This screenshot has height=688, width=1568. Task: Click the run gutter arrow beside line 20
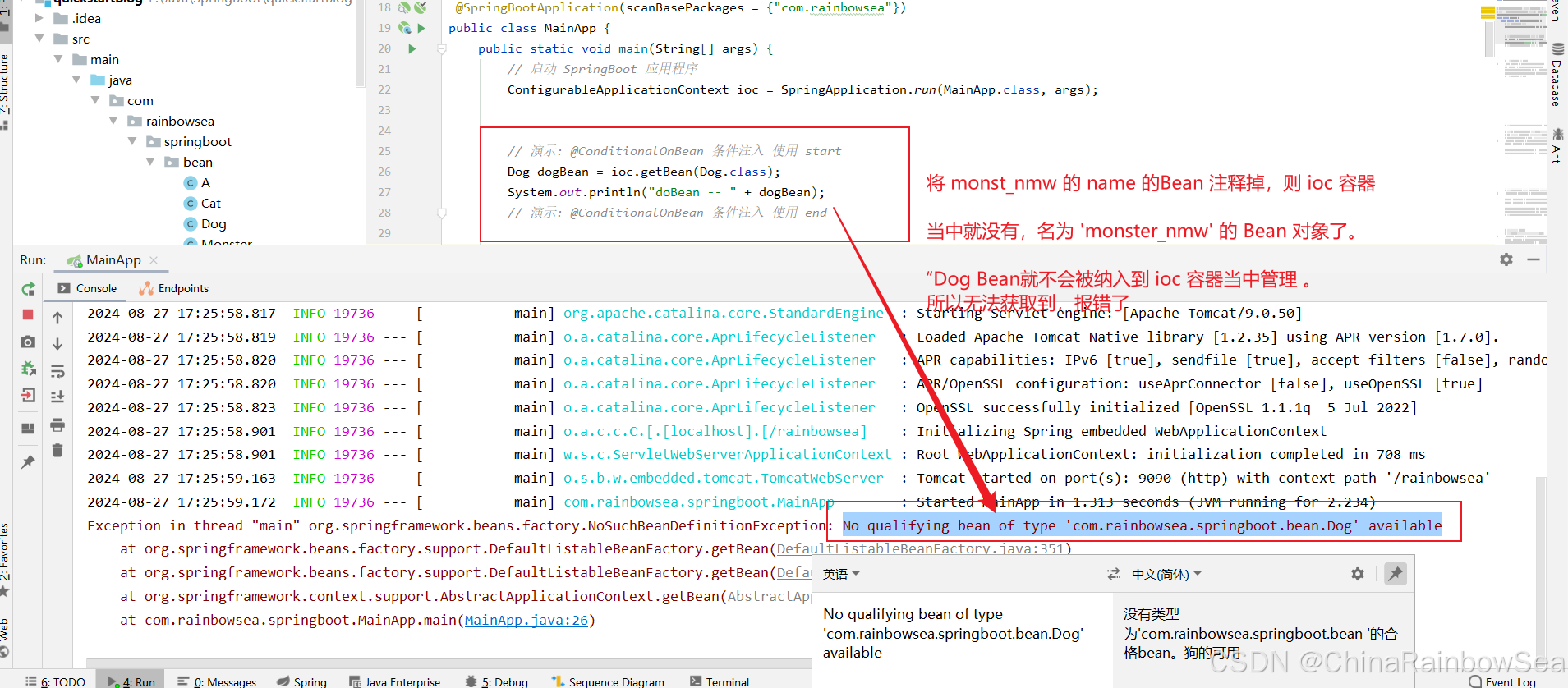(412, 48)
